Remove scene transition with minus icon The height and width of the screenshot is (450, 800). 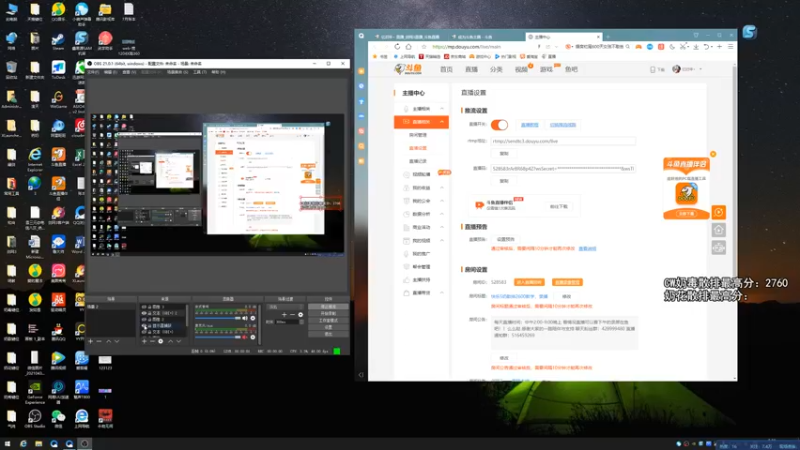(292, 315)
